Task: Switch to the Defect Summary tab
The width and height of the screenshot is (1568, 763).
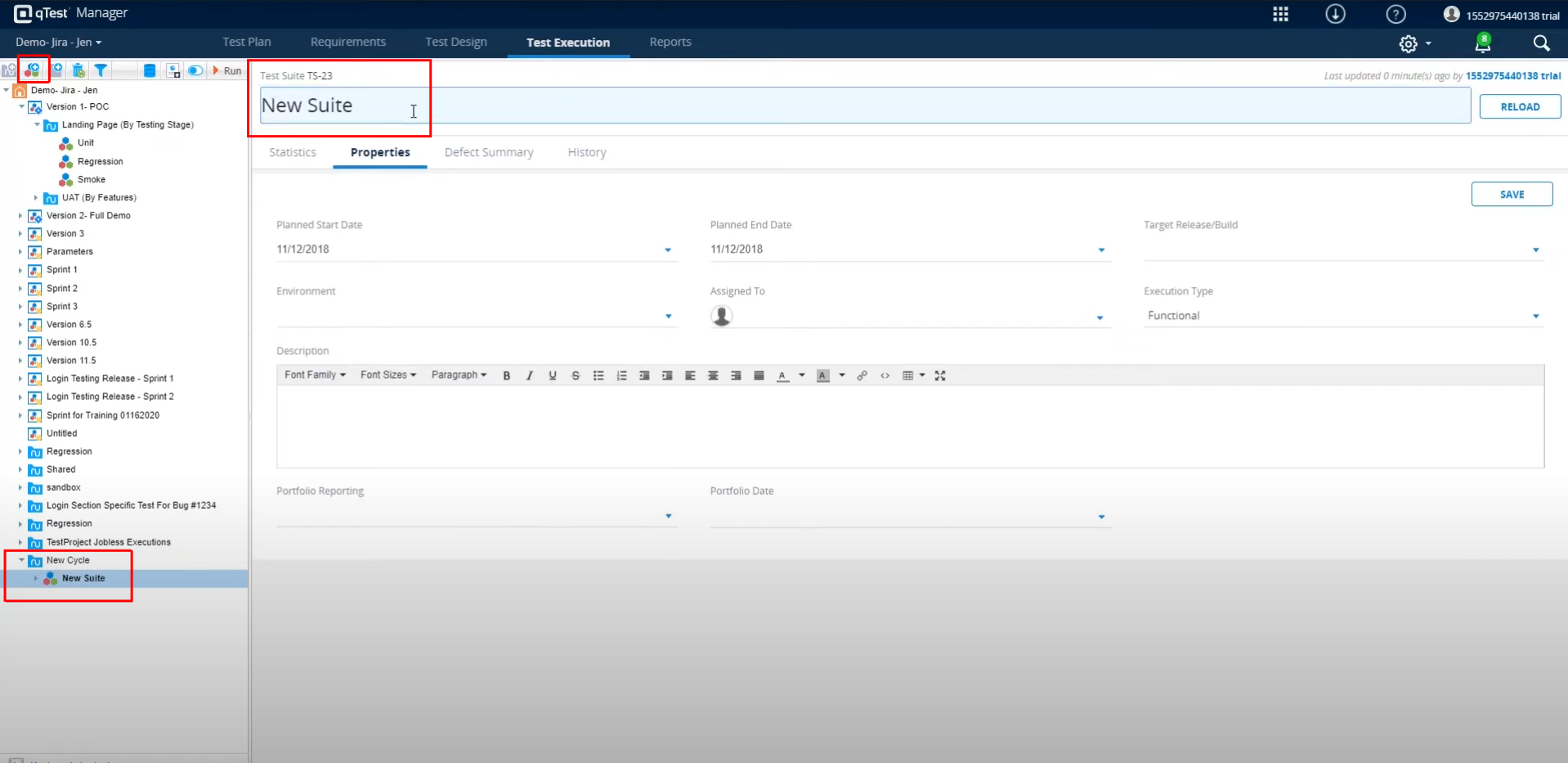Action: click(x=489, y=152)
